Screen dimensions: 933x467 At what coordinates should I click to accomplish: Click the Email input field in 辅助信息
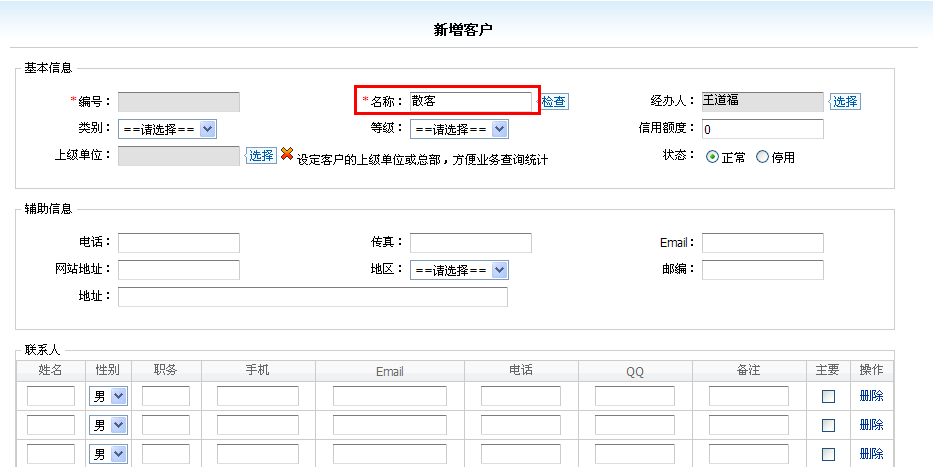tap(762, 243)
